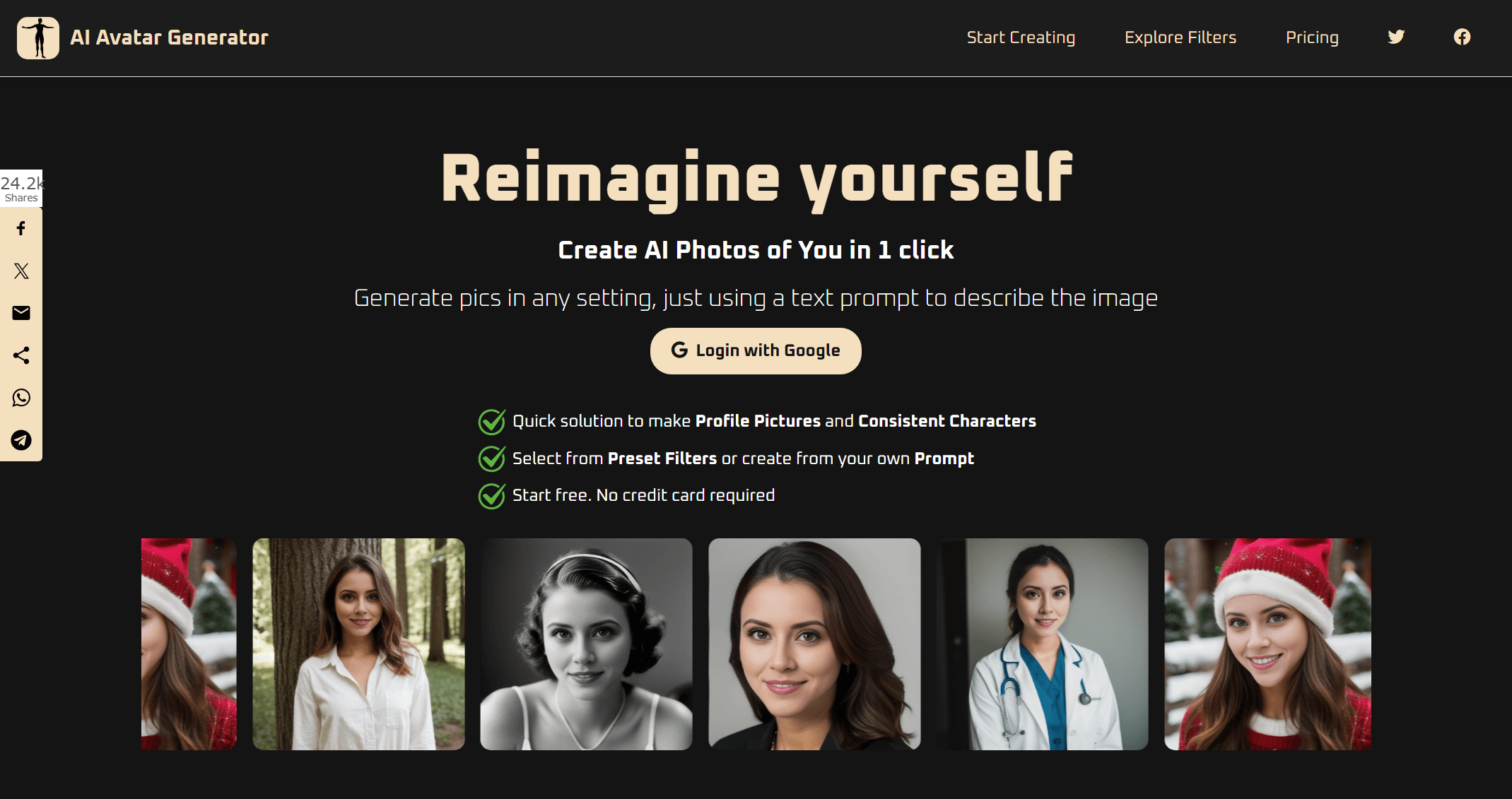This screenshot has width=1512, height=799.
Task: View the Pricing page
Action: pos(1312,37)
